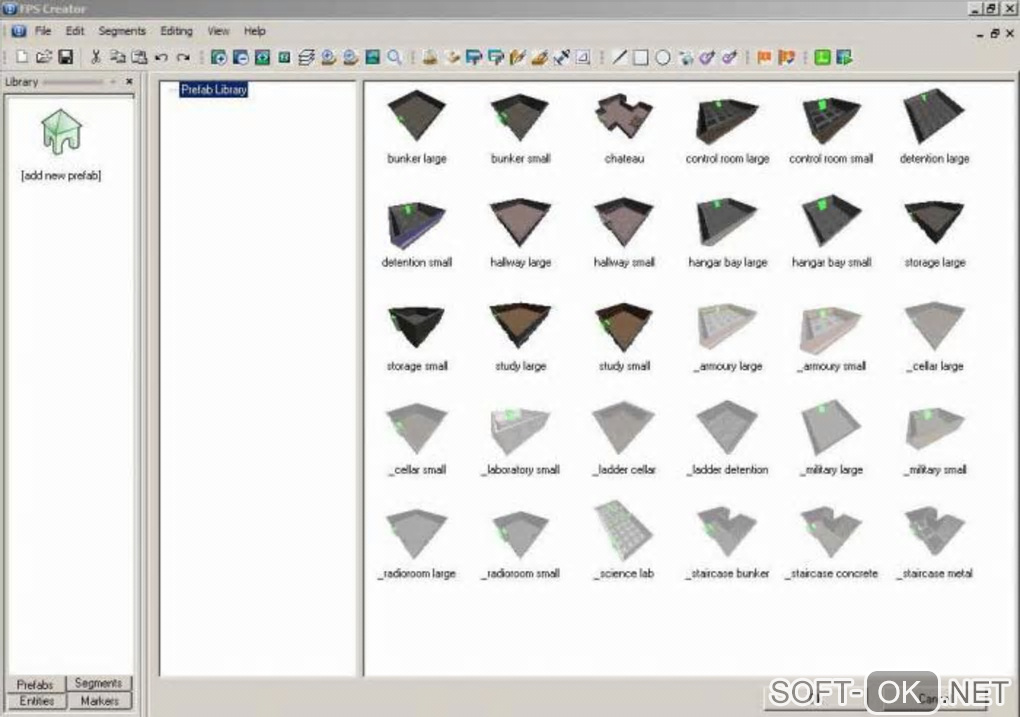The width and height of the screenshot is (1020, 717).
Task: Open the Segments menu
Action: [122, 31]
